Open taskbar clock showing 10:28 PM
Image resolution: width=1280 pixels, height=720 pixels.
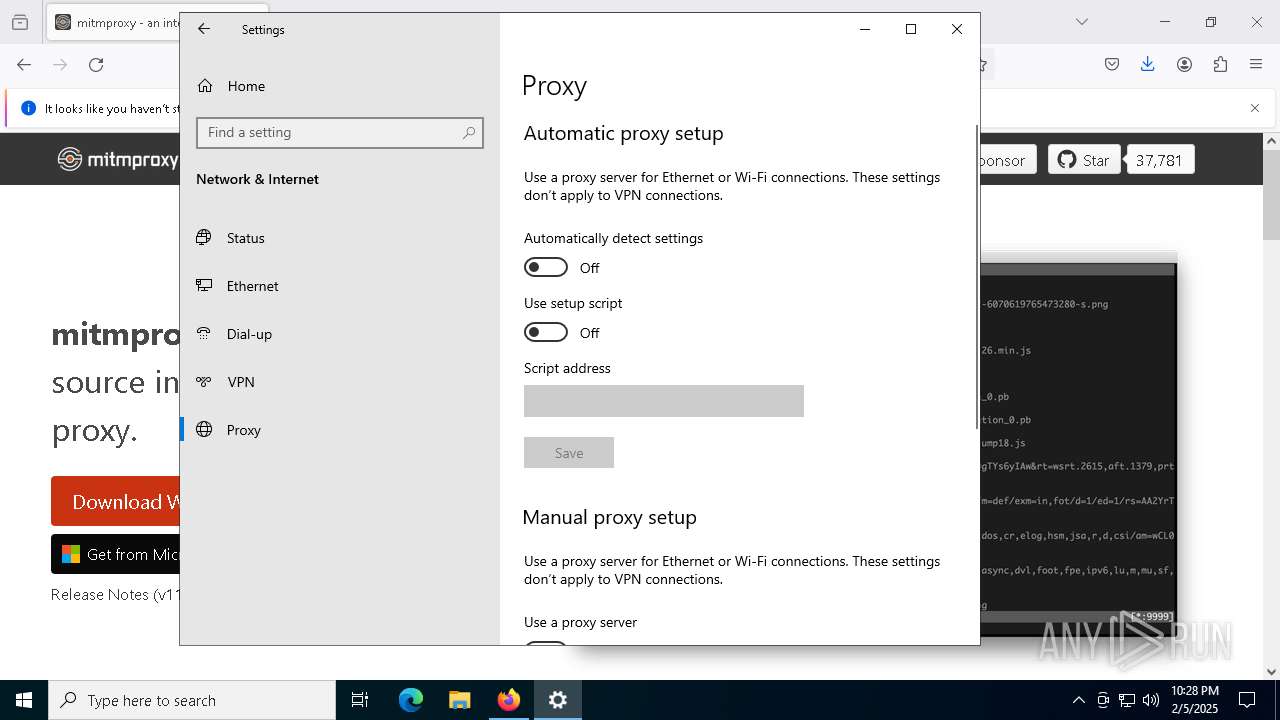[1194, 700]
